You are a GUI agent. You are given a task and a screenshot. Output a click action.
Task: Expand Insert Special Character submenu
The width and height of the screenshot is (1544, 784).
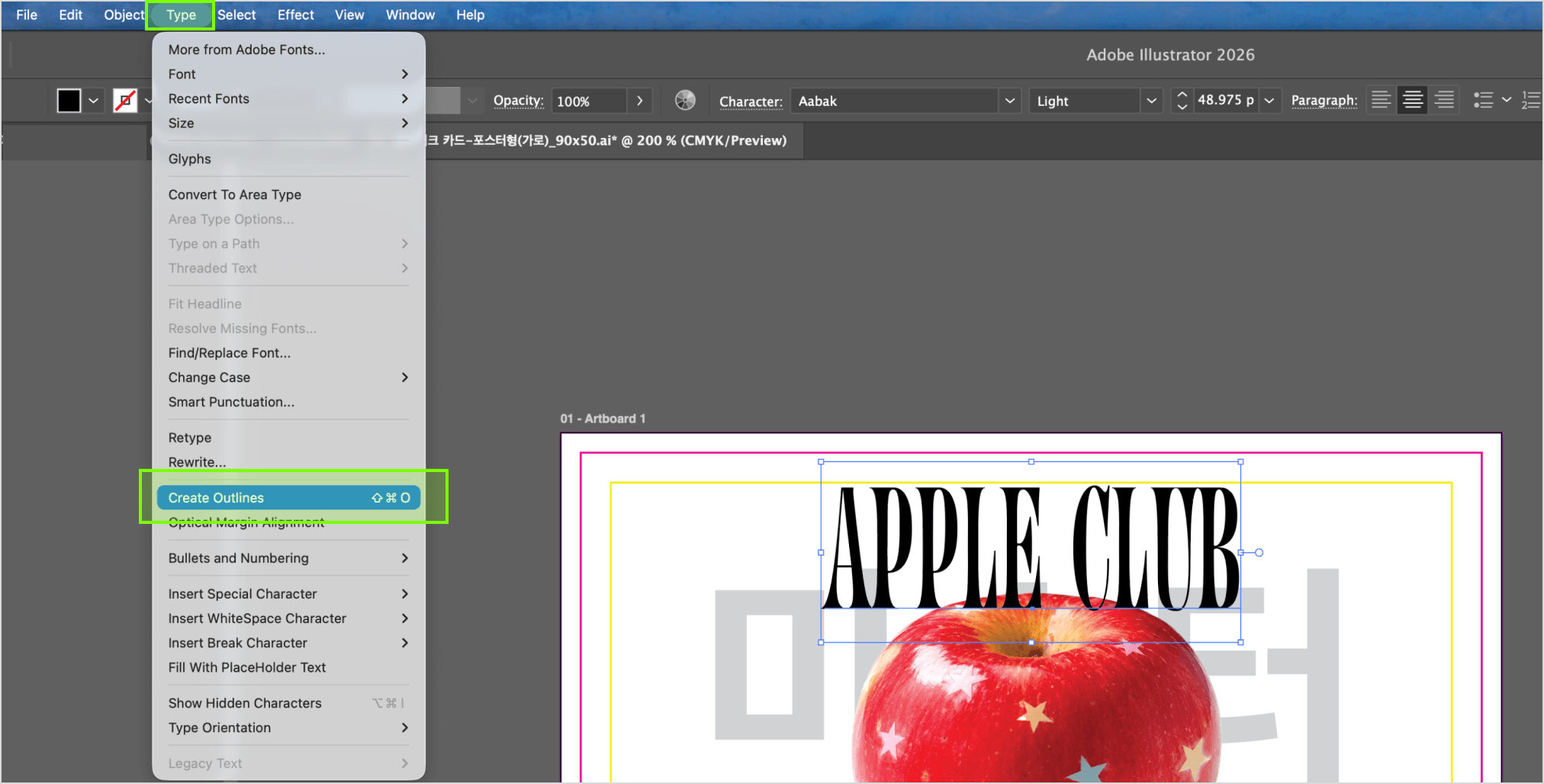288,594
